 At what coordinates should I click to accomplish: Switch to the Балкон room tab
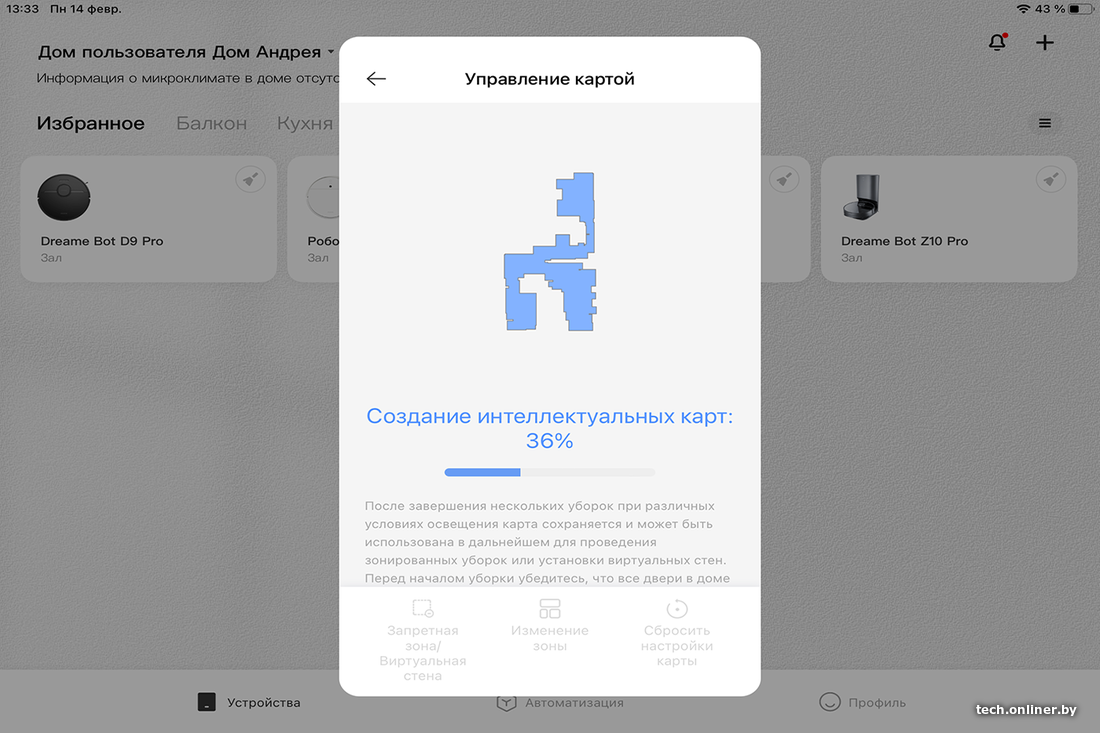point(211,123)
